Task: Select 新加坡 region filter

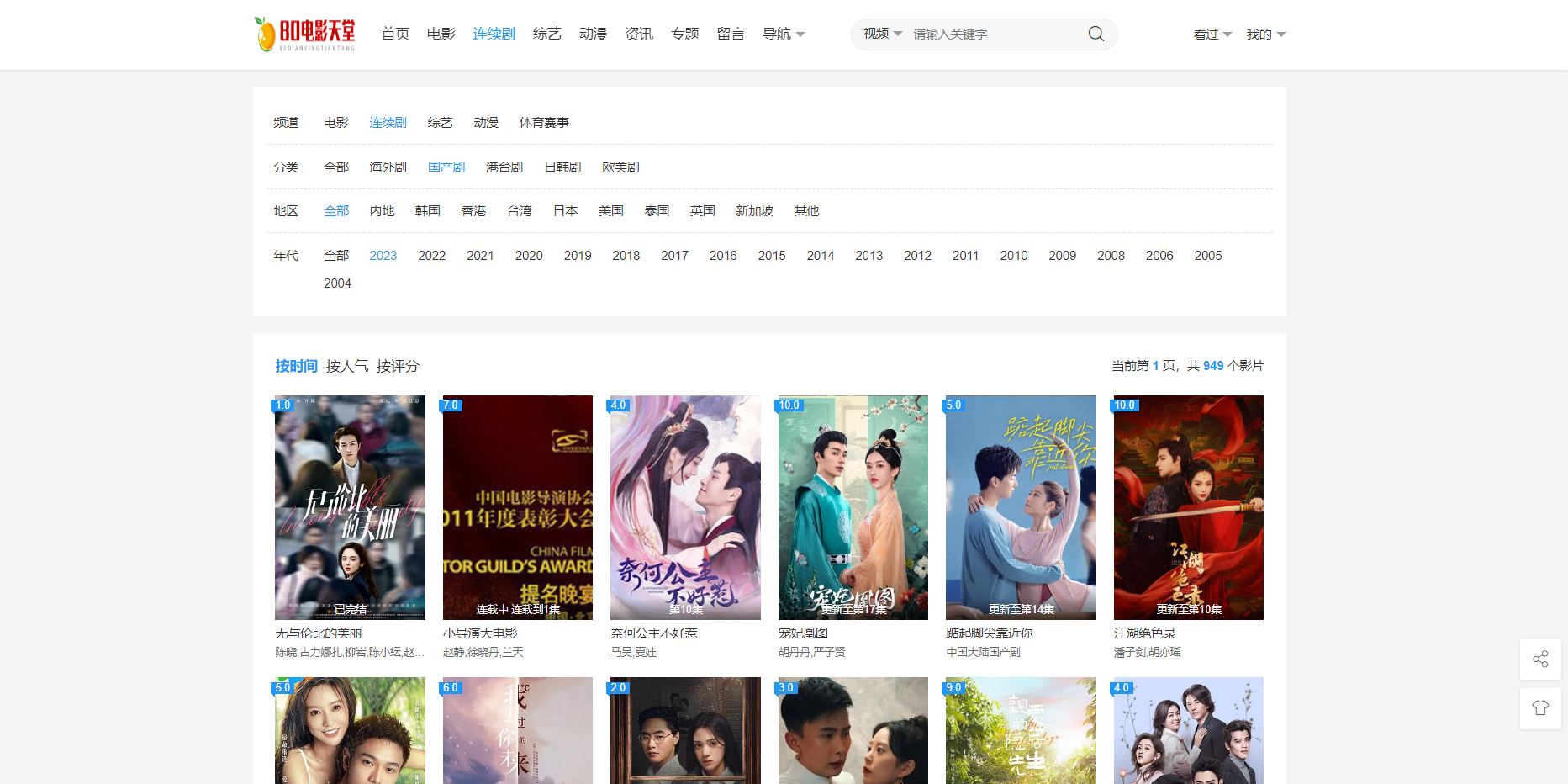Action: point(755,211)
